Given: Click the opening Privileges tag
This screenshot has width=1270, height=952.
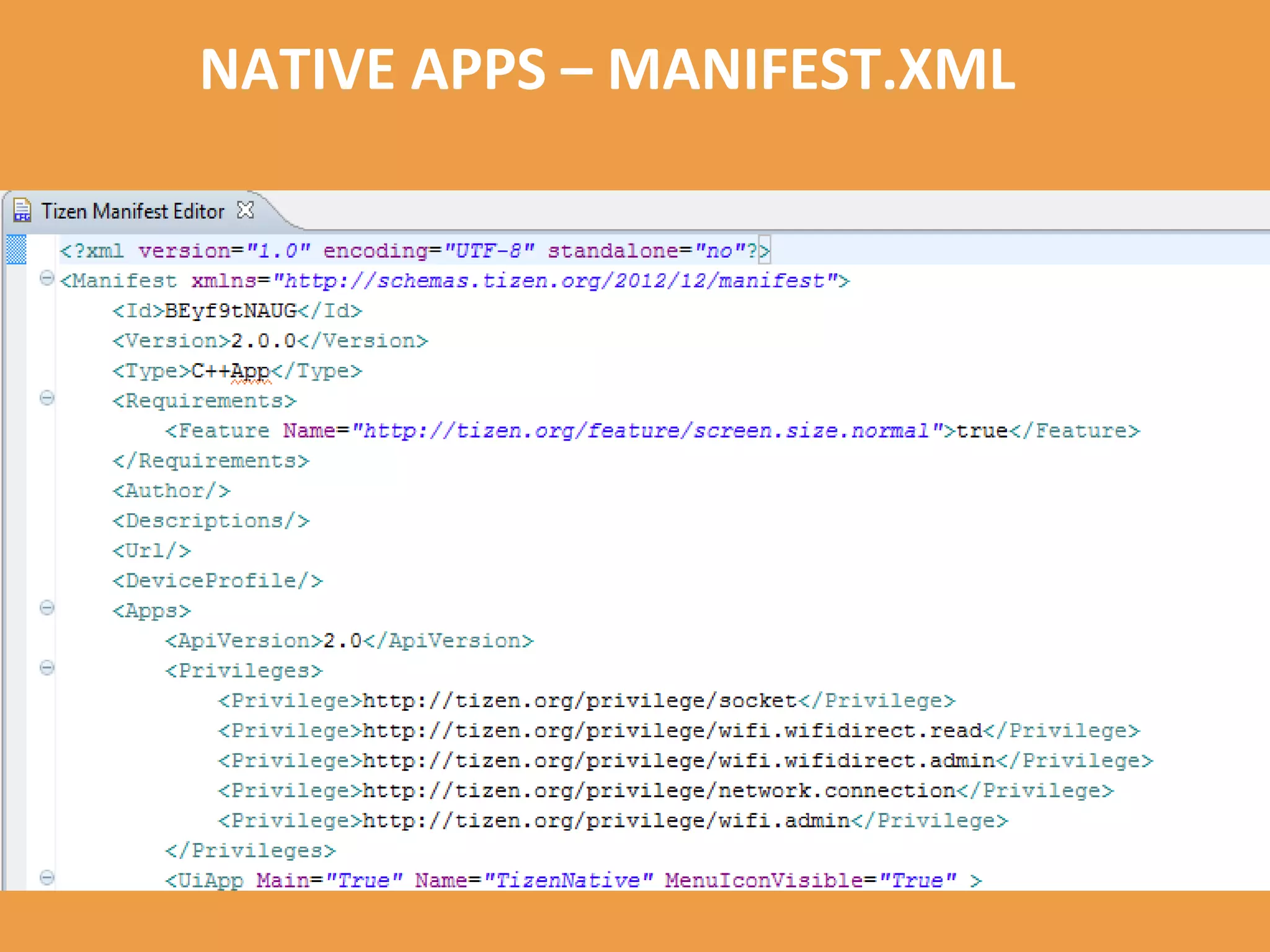Looking at the screenshot, I should tap(244, 671).
